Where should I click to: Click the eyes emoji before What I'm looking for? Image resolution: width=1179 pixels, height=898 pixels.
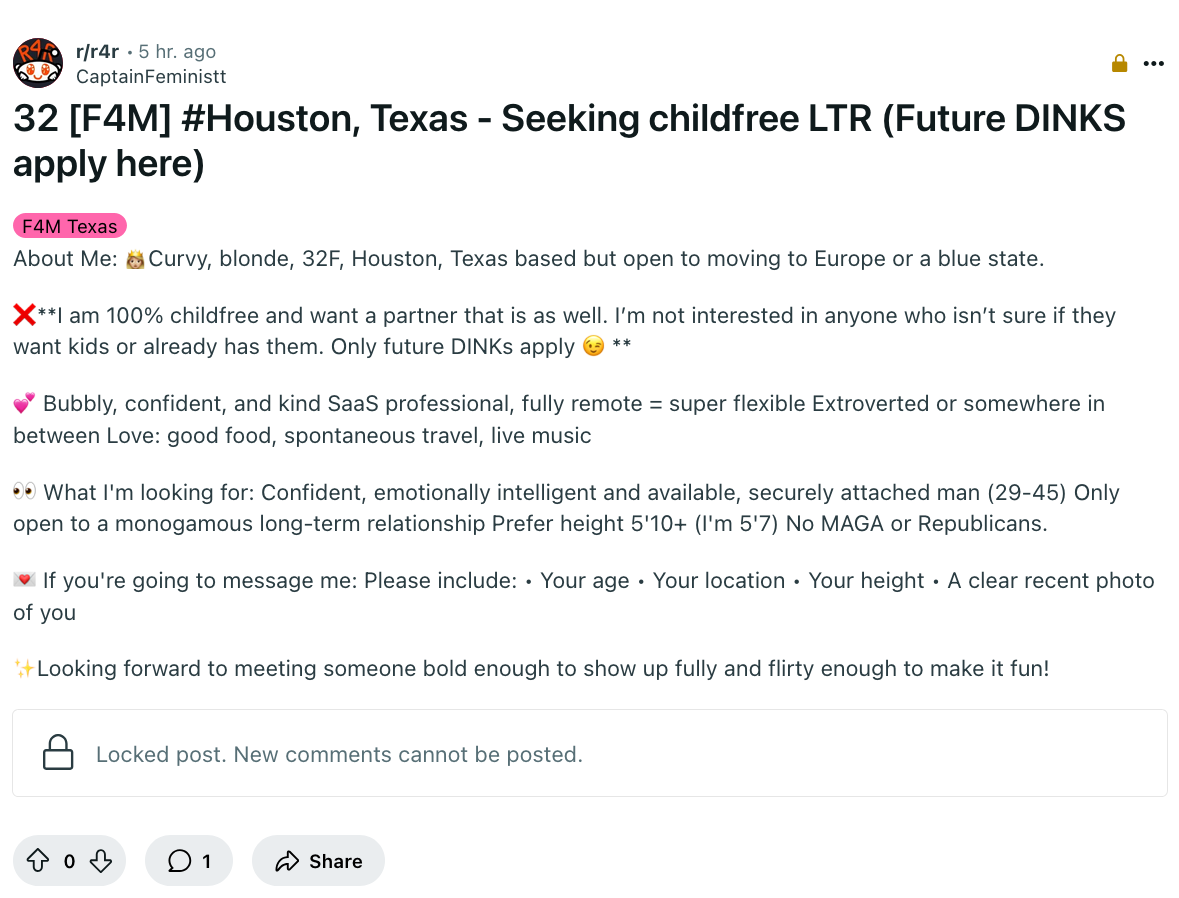point(25,492)
